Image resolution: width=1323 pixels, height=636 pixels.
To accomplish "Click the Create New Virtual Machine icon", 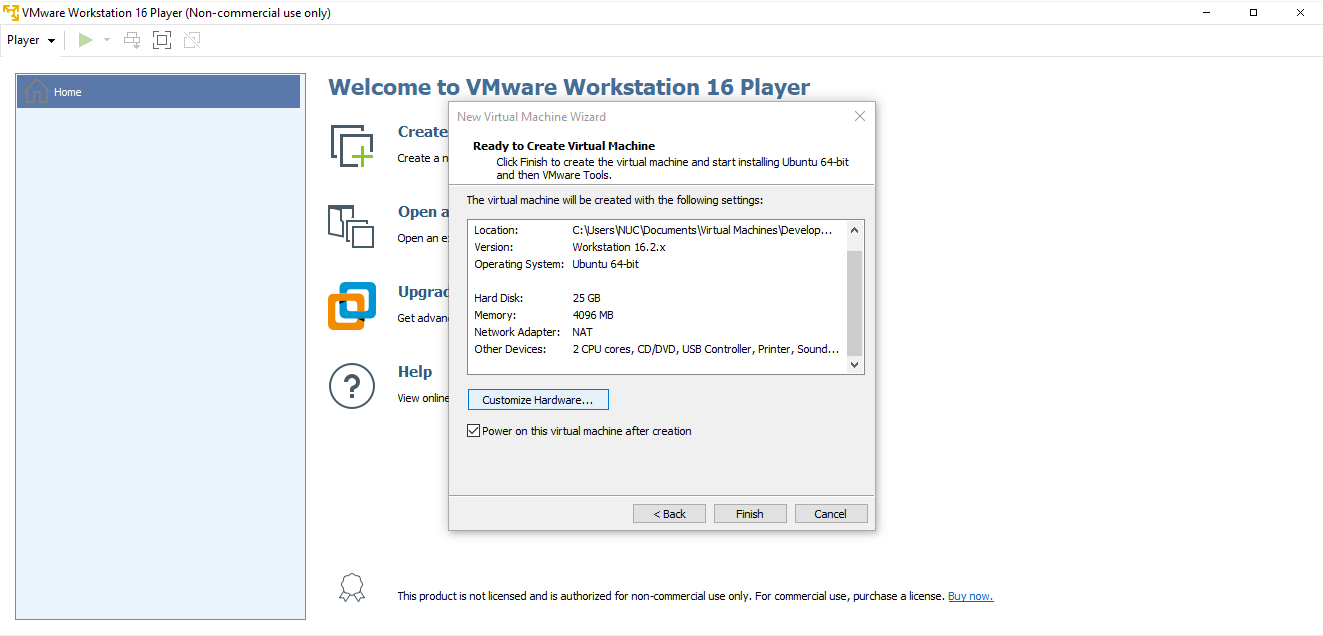I will click(352, 146).
